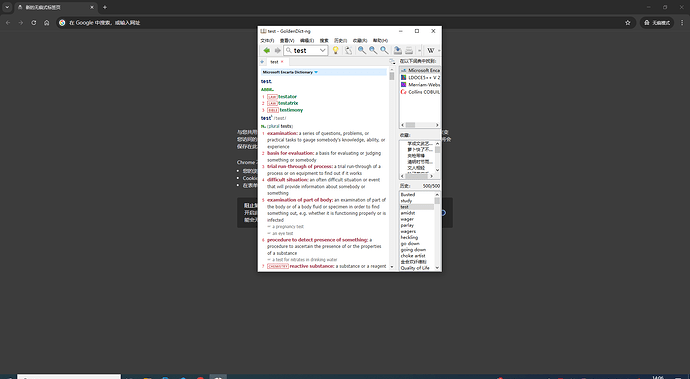Click the lightbulb scan popup icon
The image size is (690, 379).
(335, 51)
